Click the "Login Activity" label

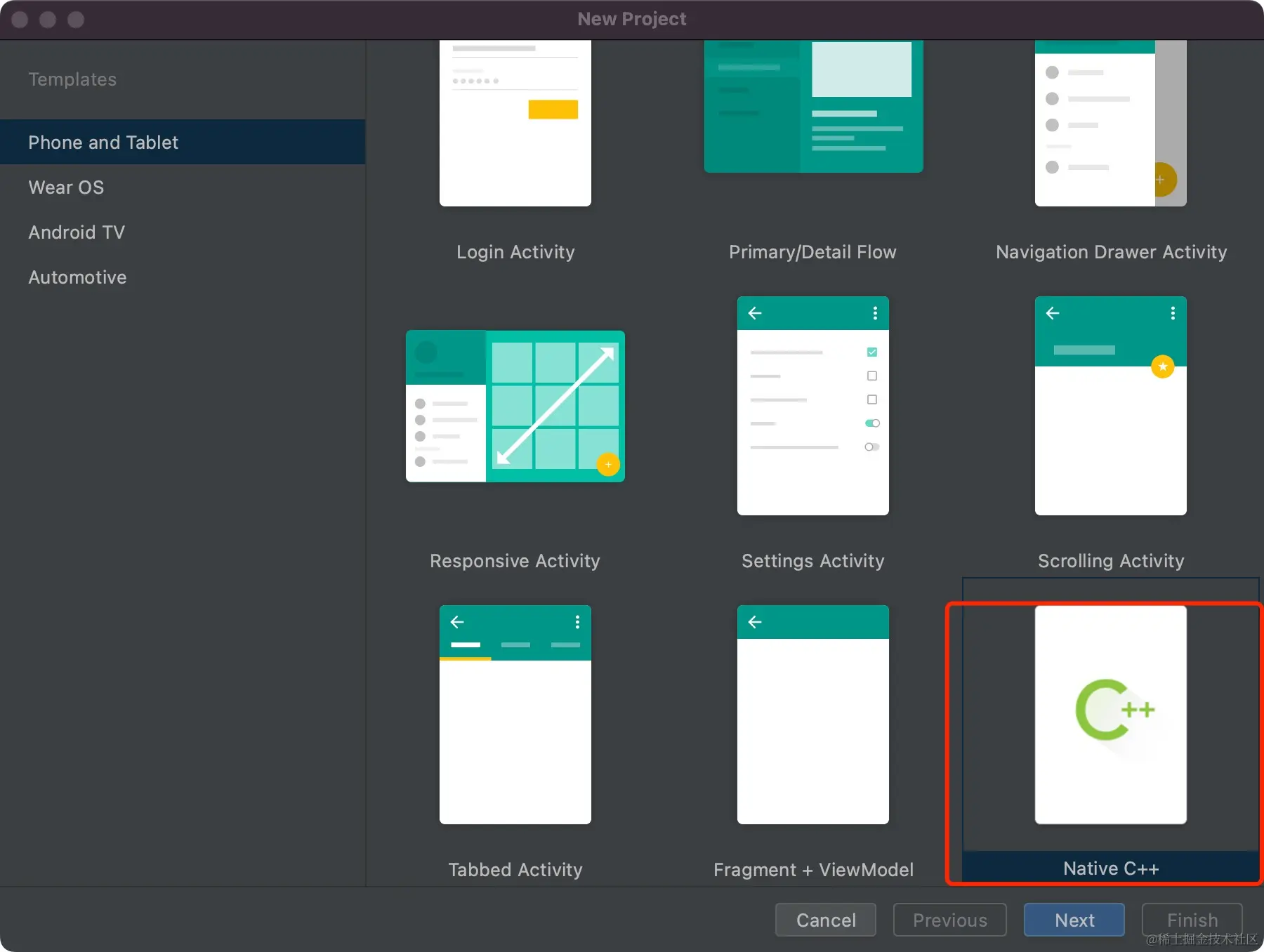pyautogui.click(x=515, y=252)
